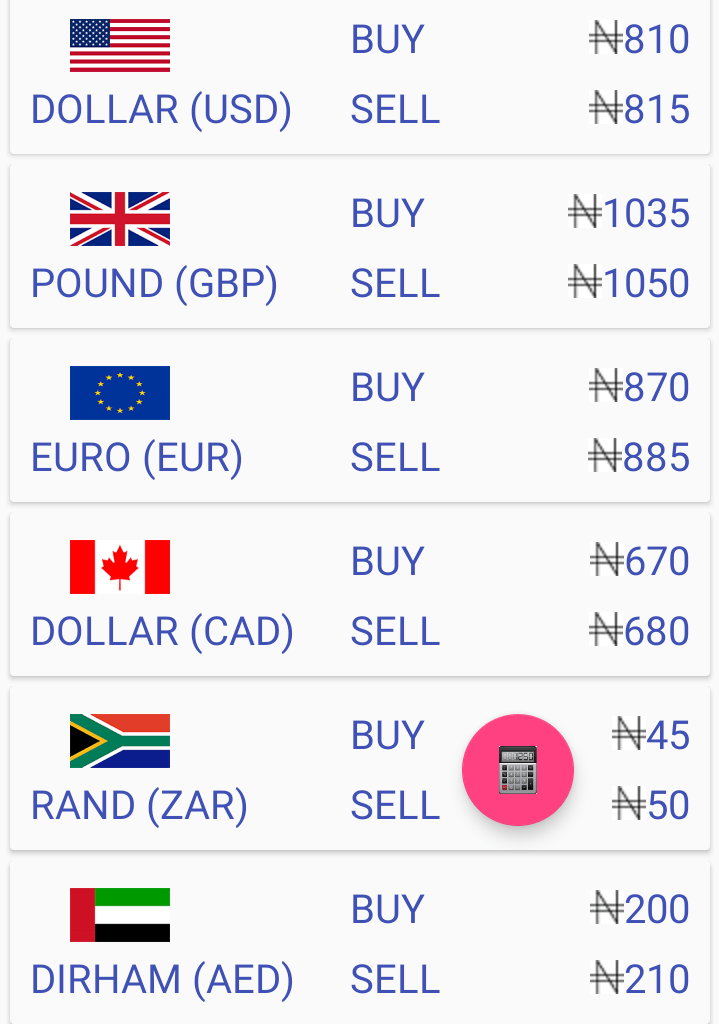719x1024 pixels.
Task: Select the POUND (GBP) label
Action: click(155, 283)
